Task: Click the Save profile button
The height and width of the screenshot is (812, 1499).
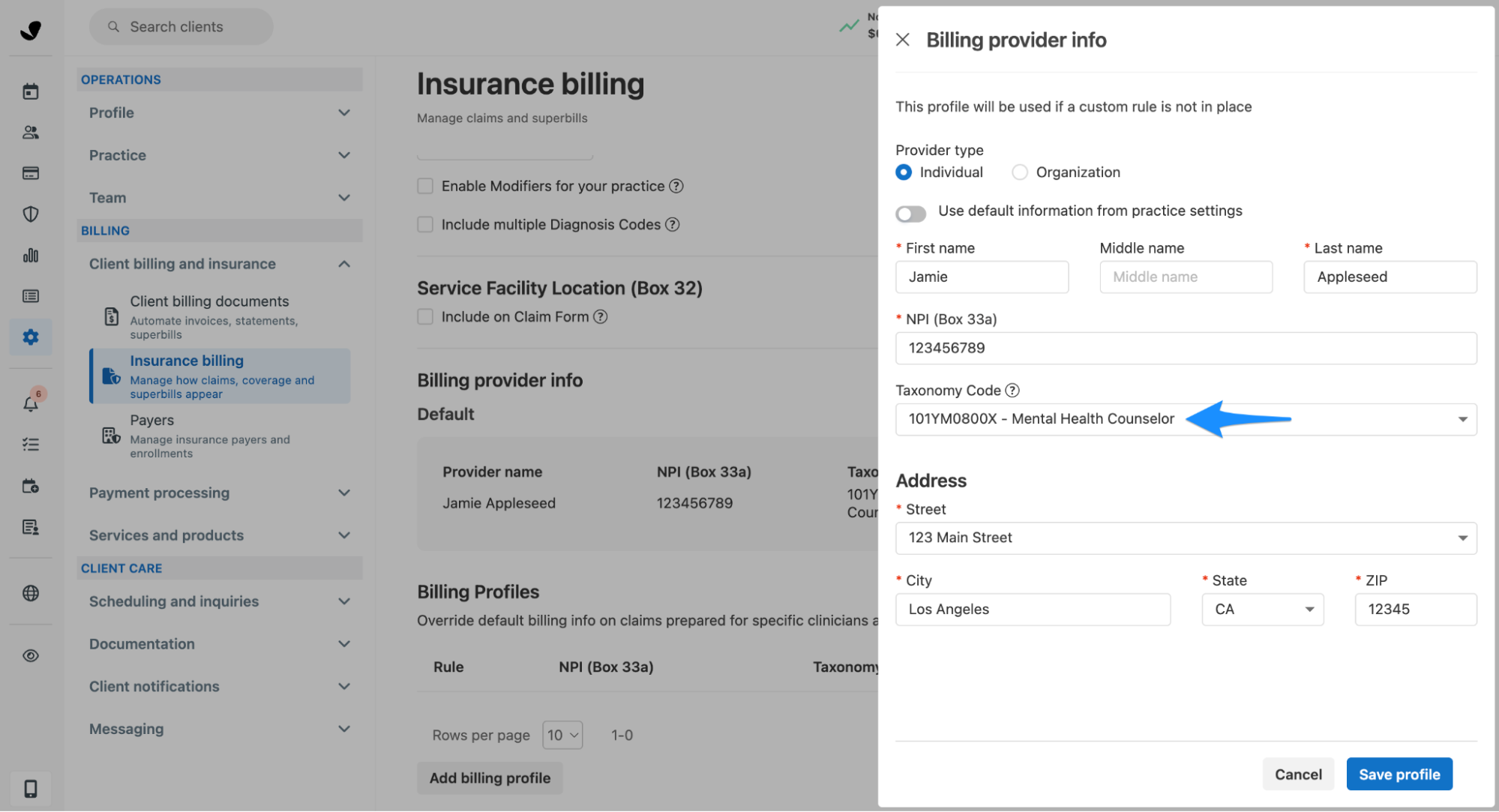Action: click(1399, 775)
